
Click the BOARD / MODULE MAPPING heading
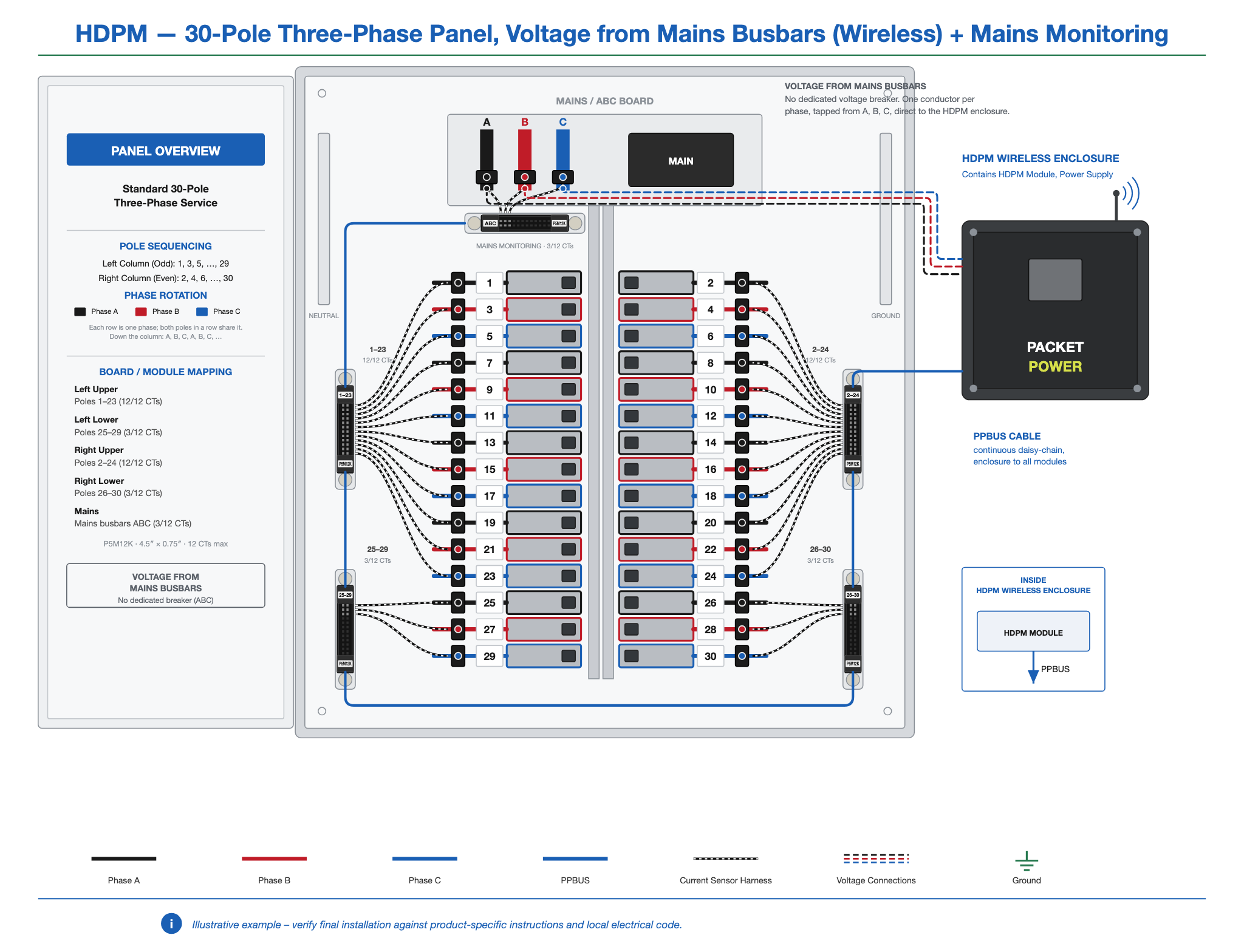pyautogui.click(x=165, y=372)
